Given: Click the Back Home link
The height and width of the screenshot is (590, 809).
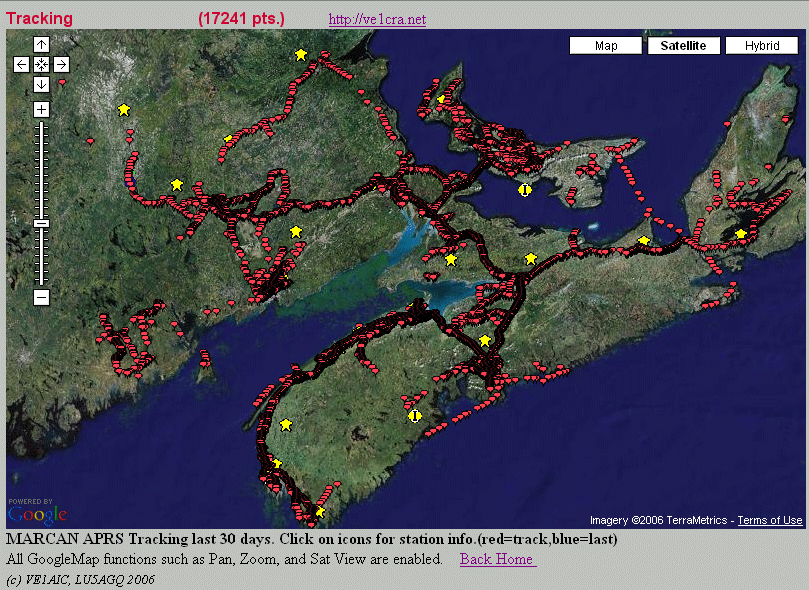Looking at the screenshot, I should (497, 559).
